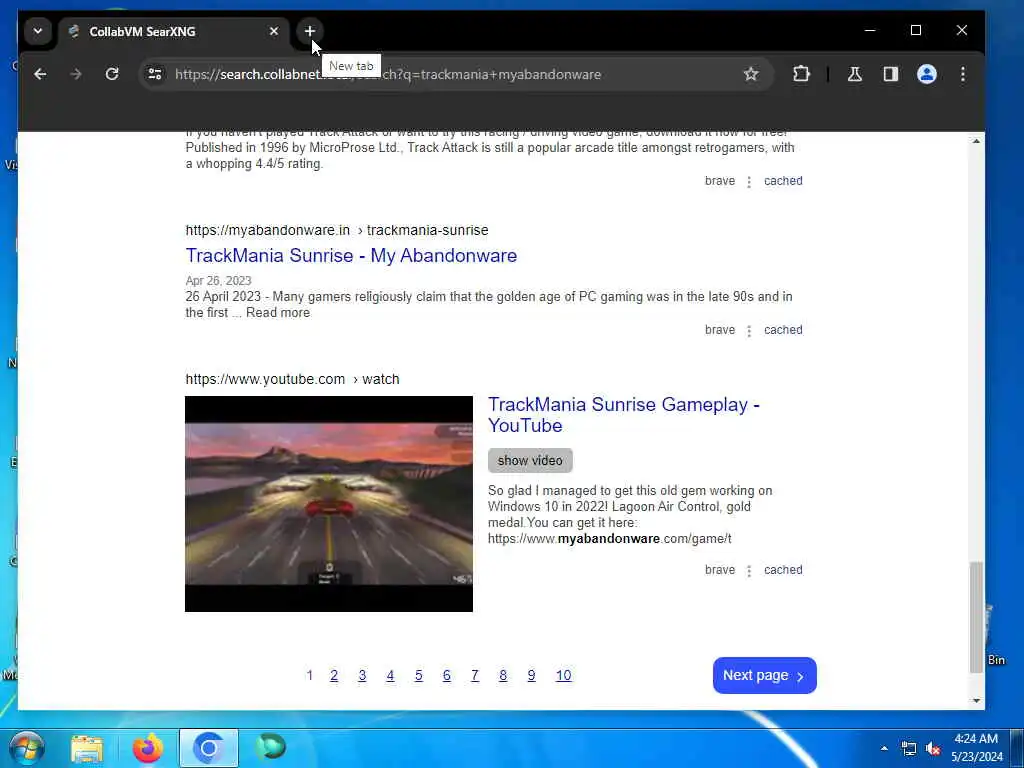Screen dimensions: 1024x768
Task: Select the CollabVM SearXNG tab
Action: (x=173, y=31)
